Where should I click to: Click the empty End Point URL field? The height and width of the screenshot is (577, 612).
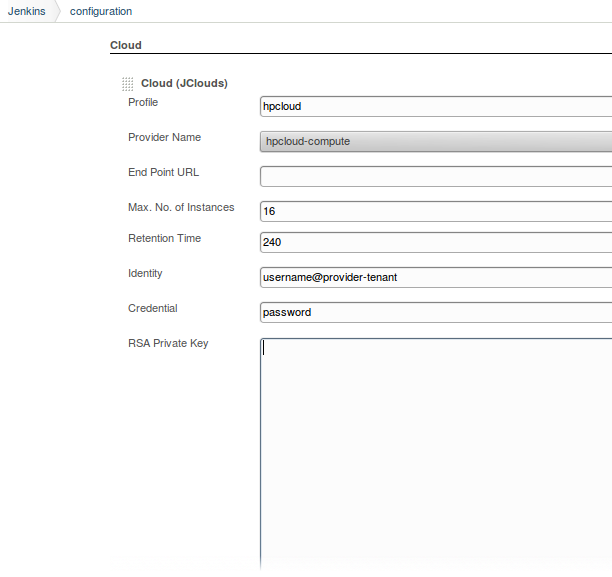[435, 176]
